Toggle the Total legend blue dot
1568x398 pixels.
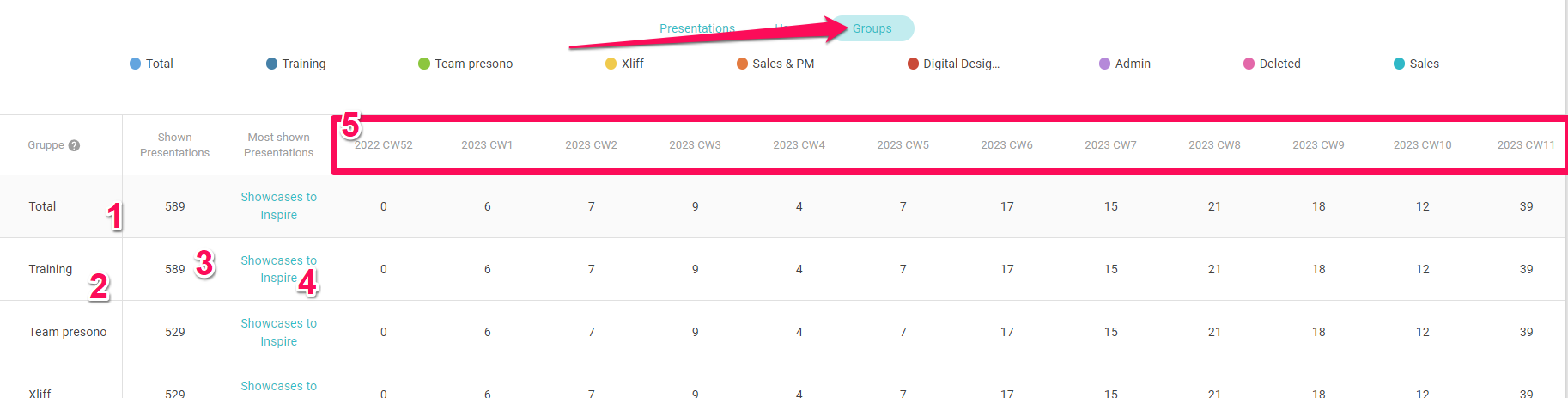[x=135, y=64]
